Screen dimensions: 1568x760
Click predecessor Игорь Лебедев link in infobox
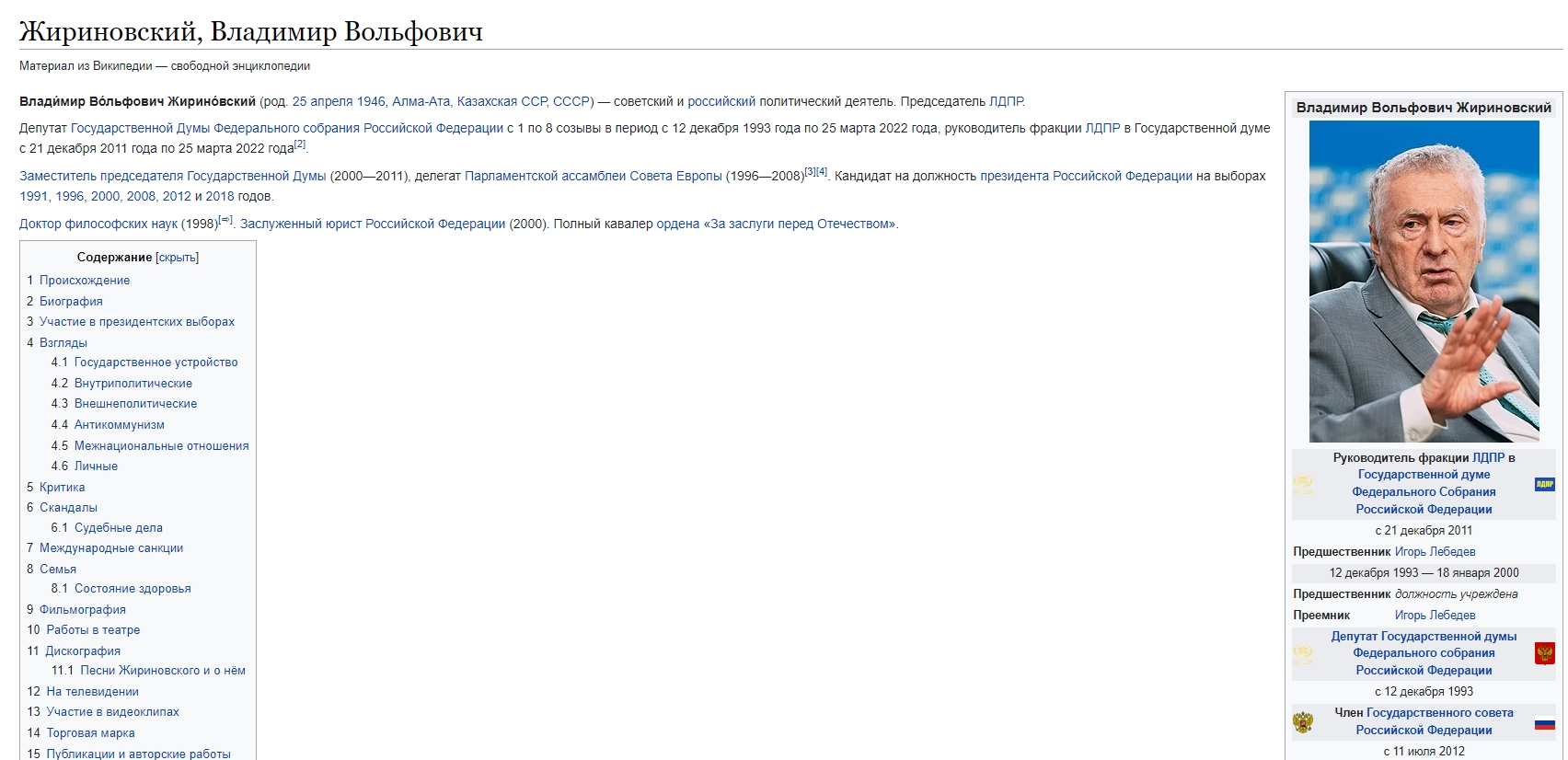[x=1435, y=552]
